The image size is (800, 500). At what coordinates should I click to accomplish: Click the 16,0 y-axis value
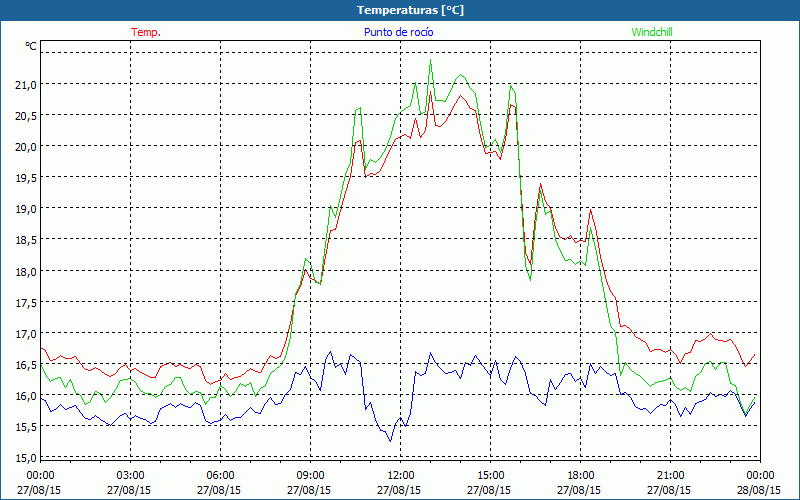[x=26, y=396]
